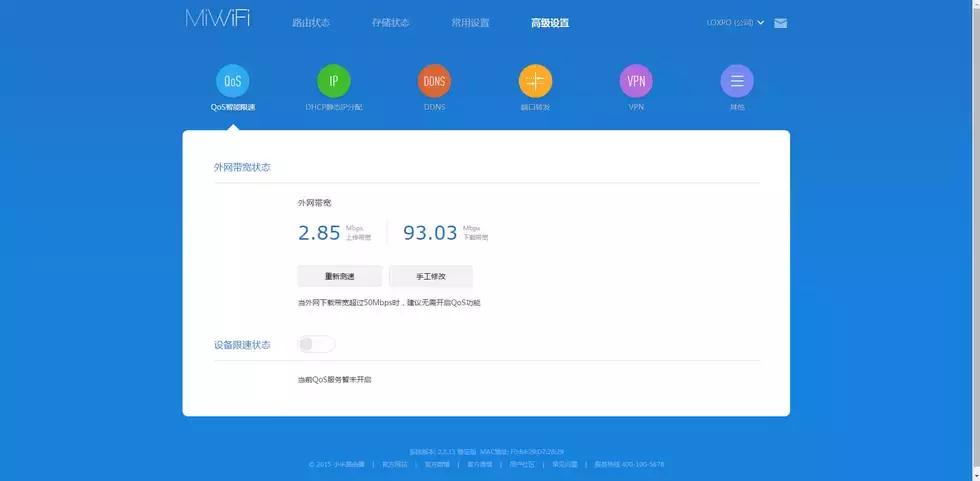Click the 当前QoS服务暂未开启 status text
The image size is (980, 481).
(x=334, y=380)
